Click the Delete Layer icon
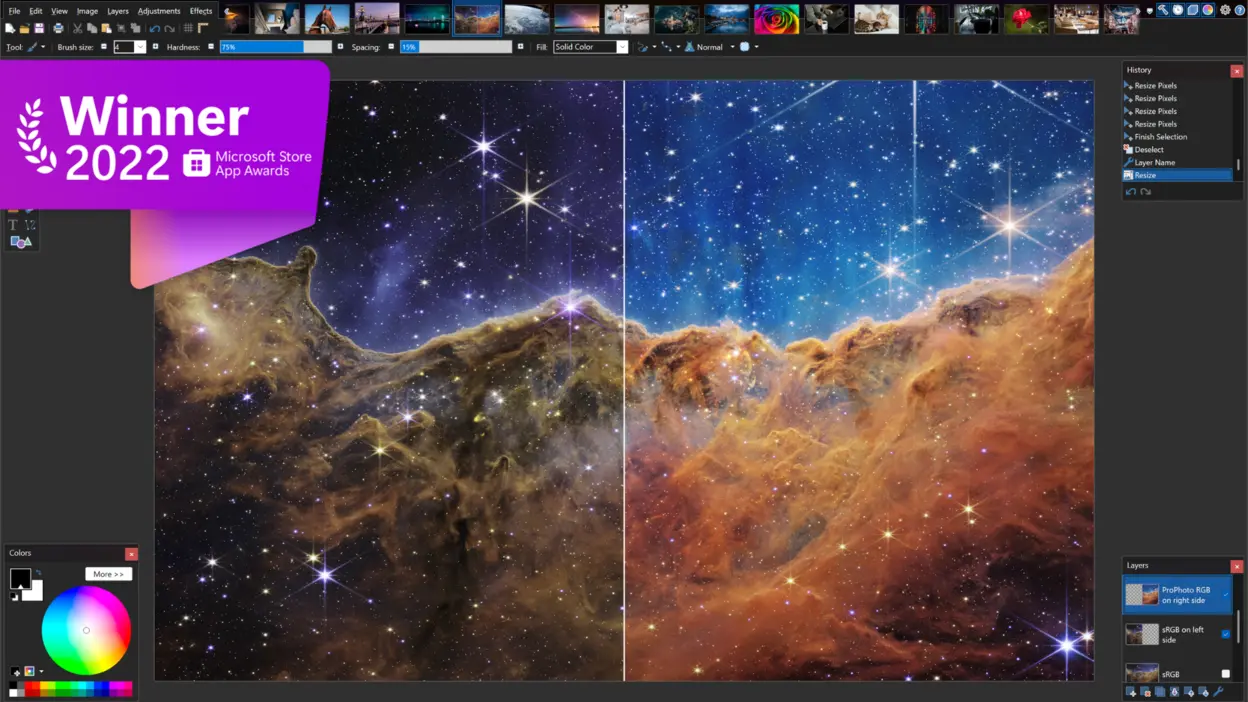The image size is (1248, 702). pyautogui.click(x=1146, y=692)
